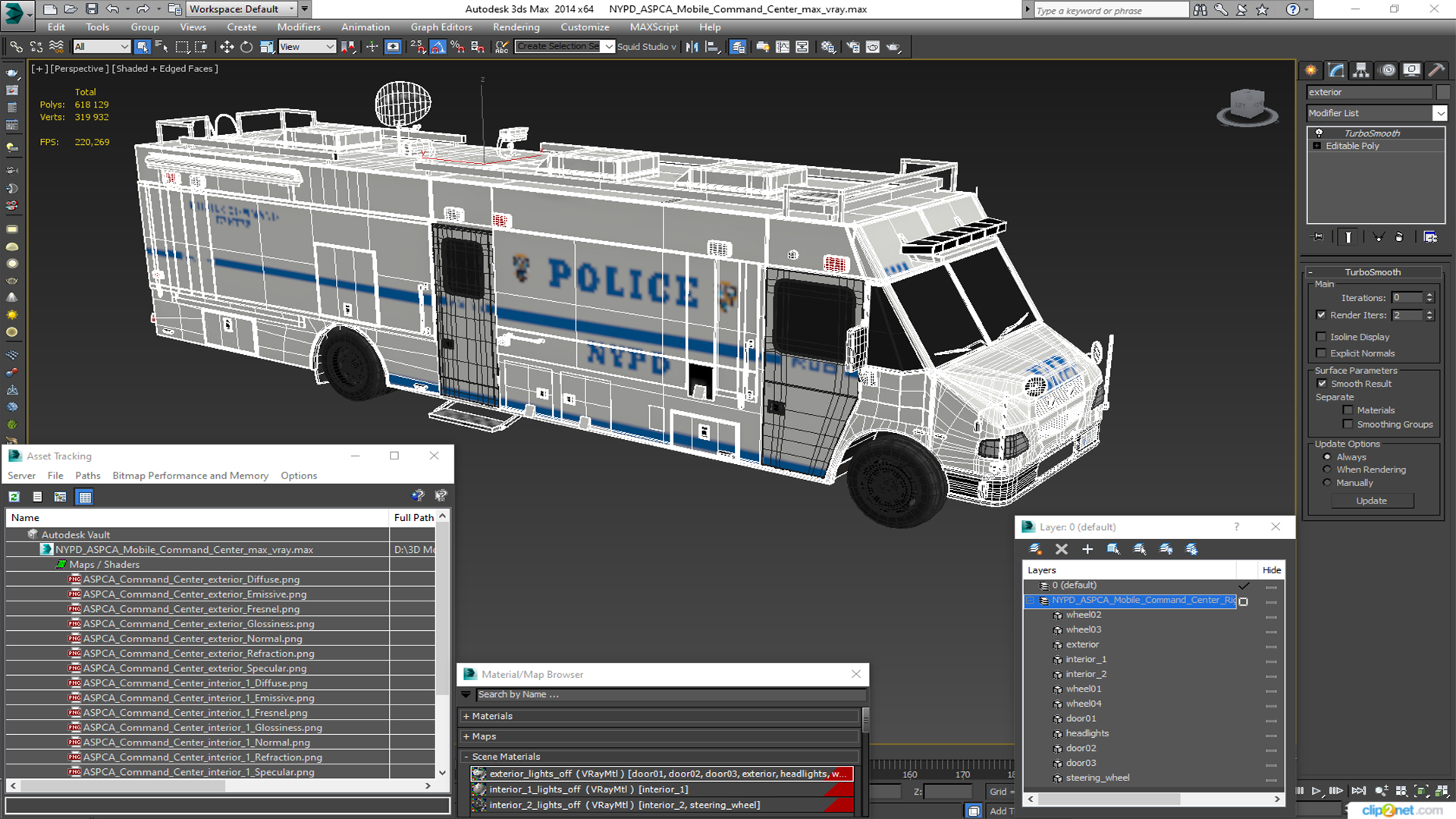Select the Always update radio option

tap(1327, 457)
